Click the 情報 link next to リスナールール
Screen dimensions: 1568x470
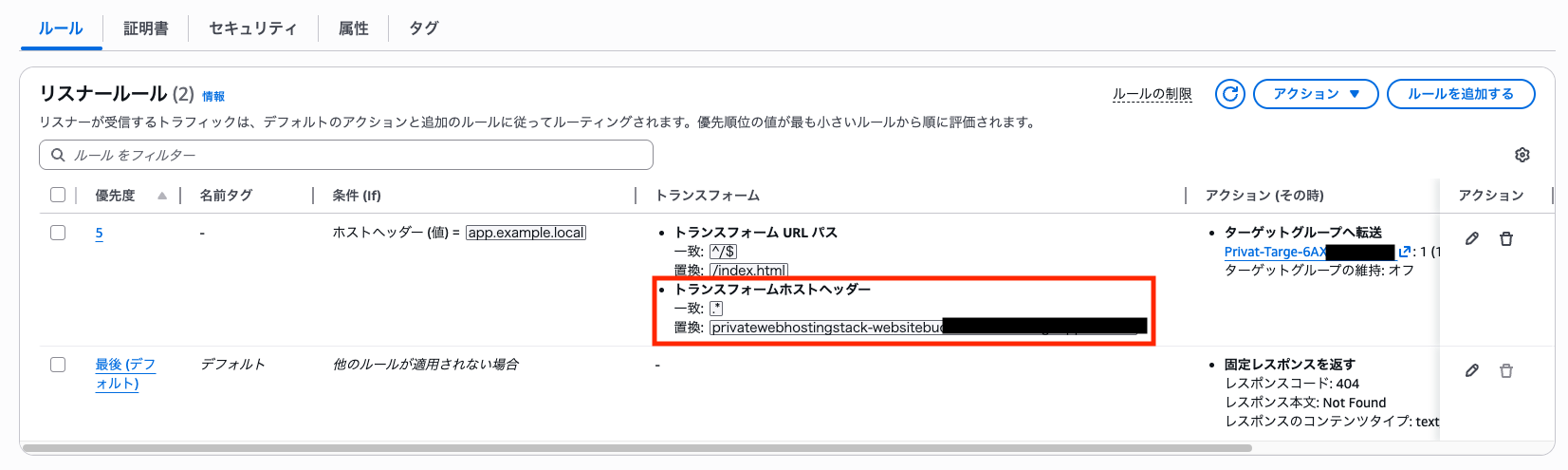click(213, 96)
